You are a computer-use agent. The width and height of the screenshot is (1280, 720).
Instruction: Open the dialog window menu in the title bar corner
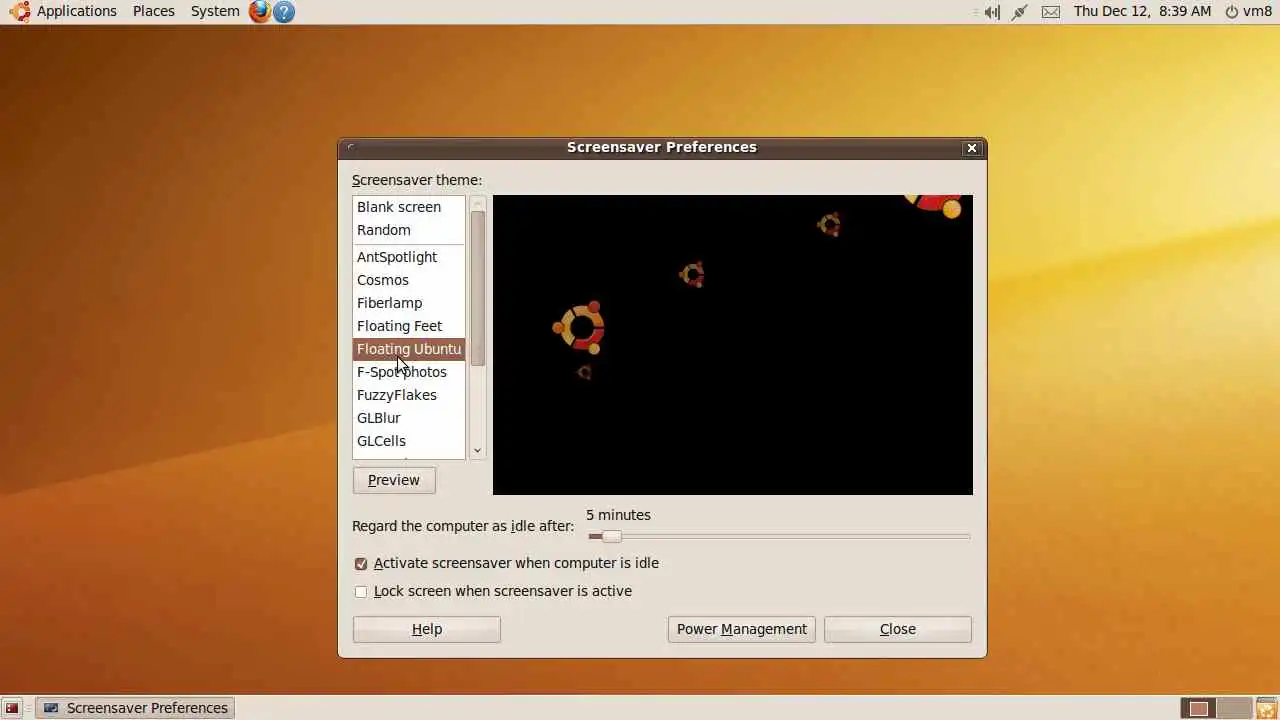coord(350,148)
